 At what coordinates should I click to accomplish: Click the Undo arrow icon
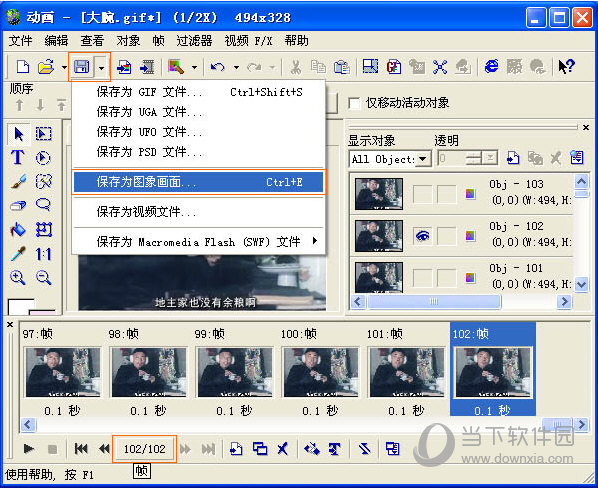tap(218, 67)
